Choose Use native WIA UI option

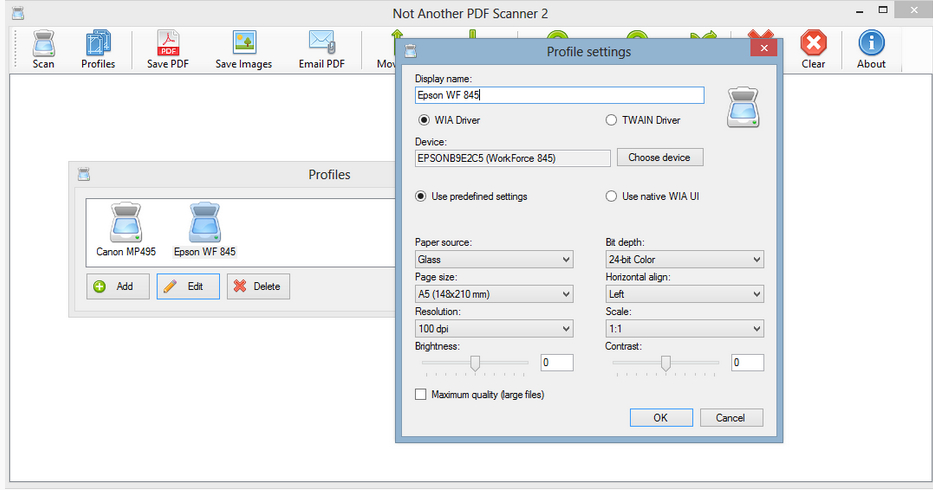[611, 196]
